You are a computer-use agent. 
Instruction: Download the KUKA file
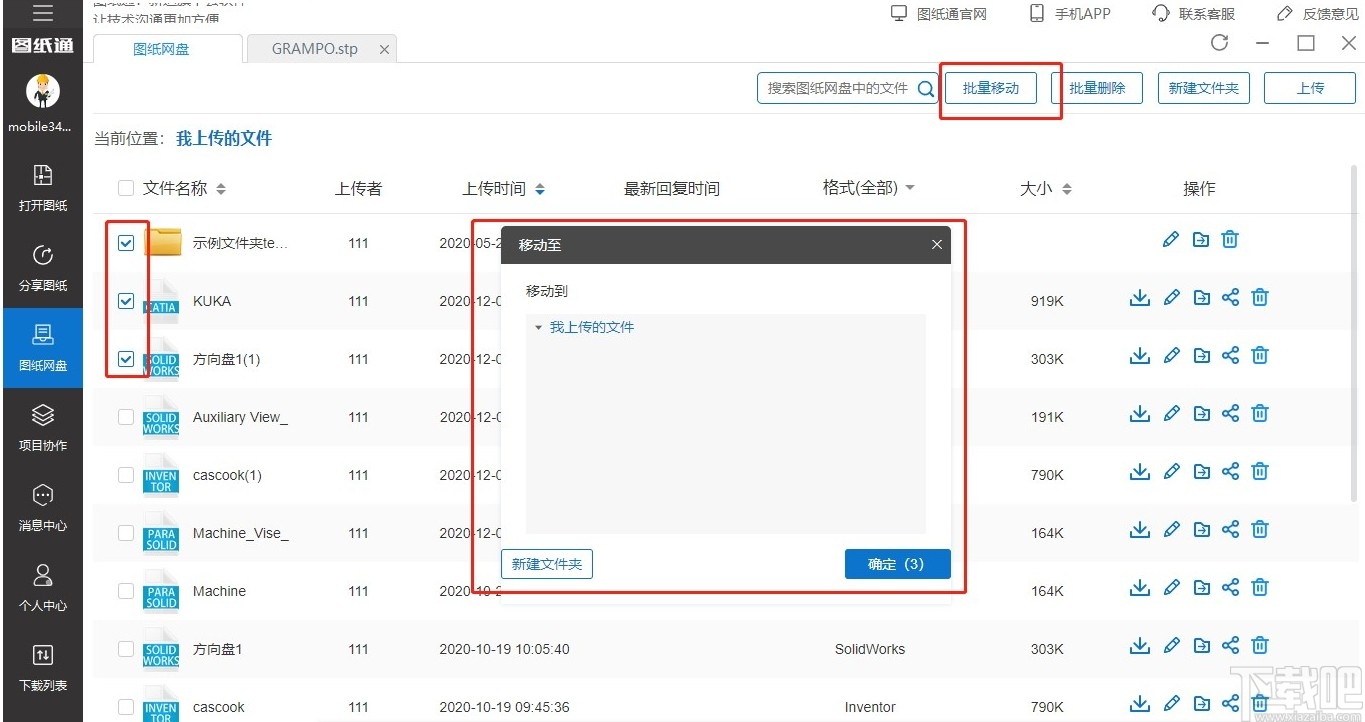tap(1139, 297)
